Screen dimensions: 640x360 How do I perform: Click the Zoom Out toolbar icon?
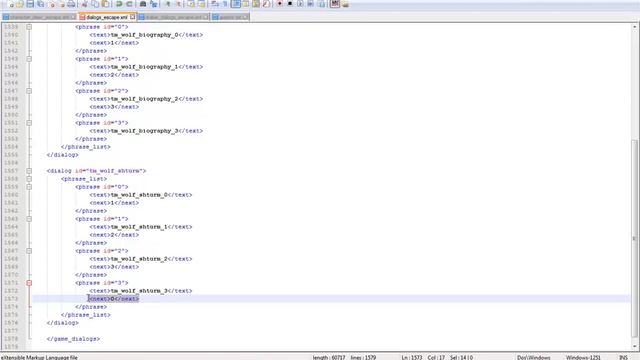click(x=178, y=4)
